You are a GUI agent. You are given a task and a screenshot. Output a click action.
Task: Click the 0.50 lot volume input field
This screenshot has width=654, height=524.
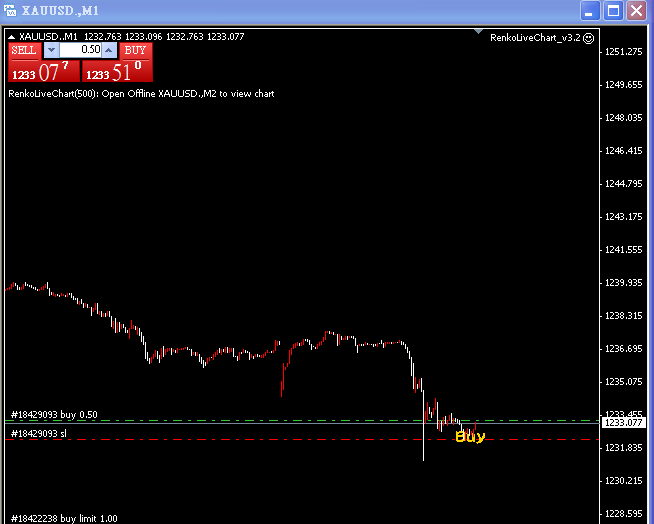[x=80, y=50]
